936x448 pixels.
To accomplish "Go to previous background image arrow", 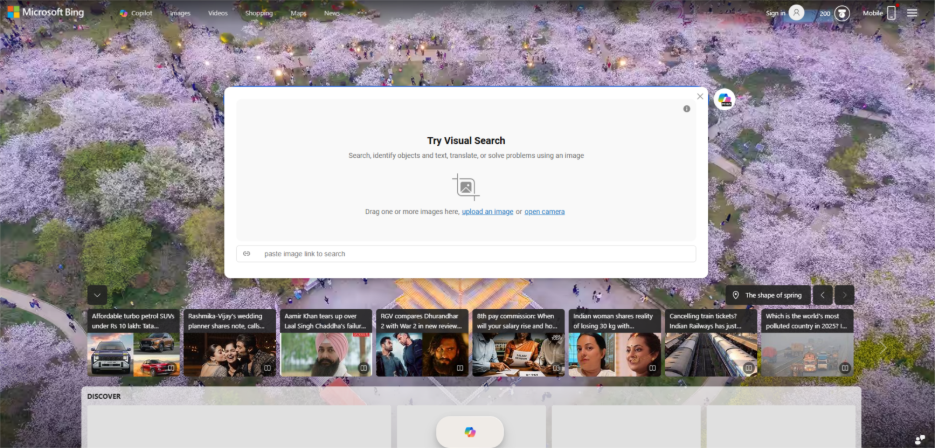I will [822, 295].
